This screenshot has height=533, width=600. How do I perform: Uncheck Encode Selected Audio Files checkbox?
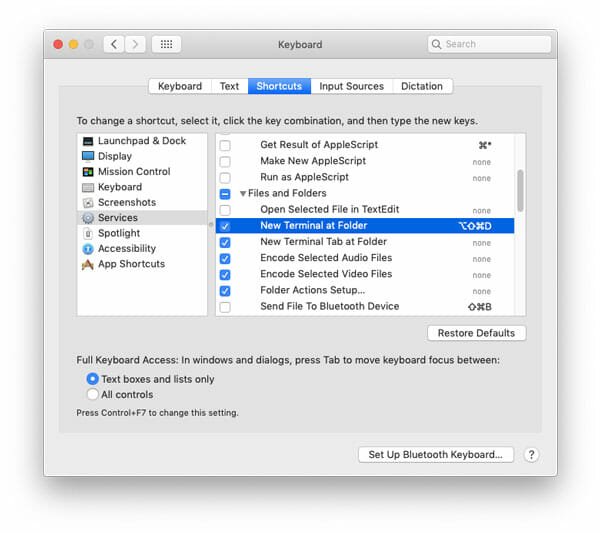[x=225, y=259]
